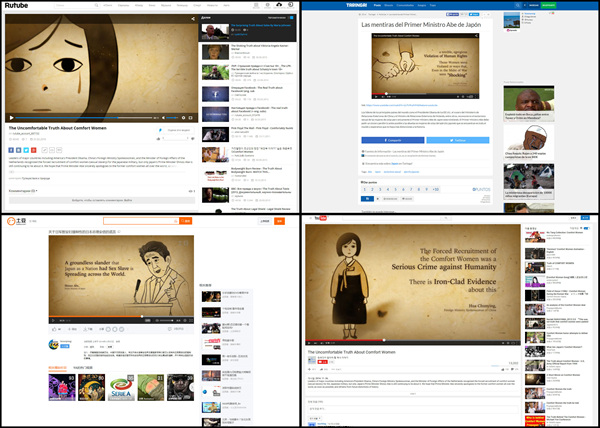Play the Rutube video with the play button
The image size is (600, 428).
click(11, 118)
